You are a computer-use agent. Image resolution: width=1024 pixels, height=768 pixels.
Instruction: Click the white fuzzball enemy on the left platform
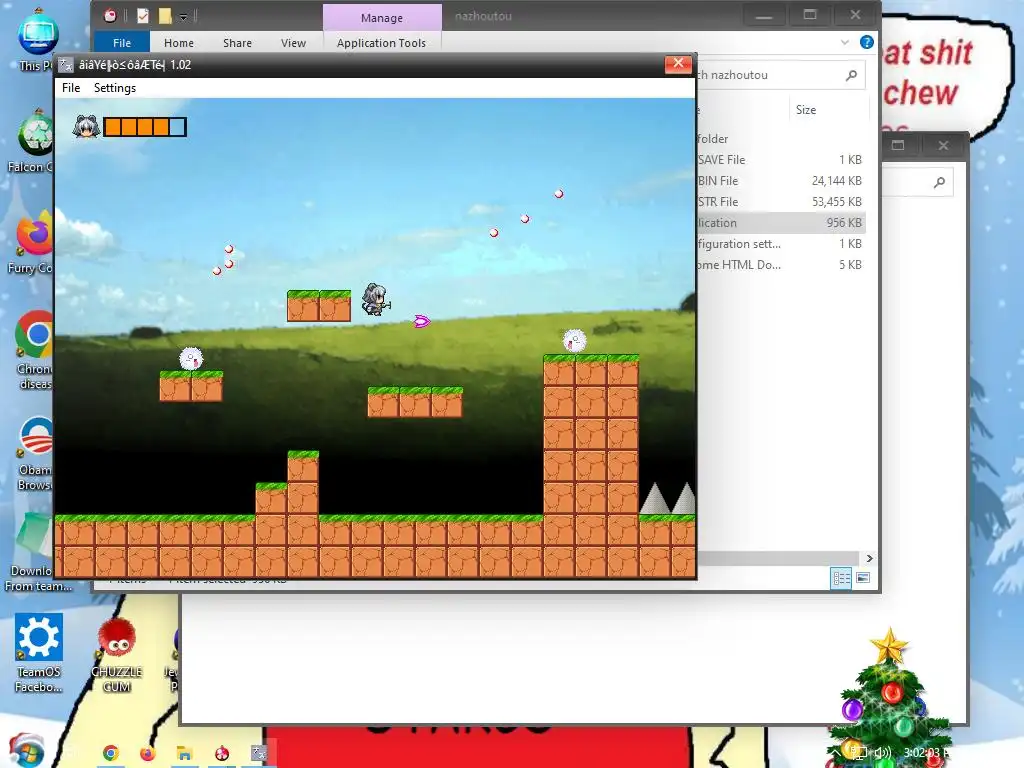pyautogui.click(x=191, y=359)
